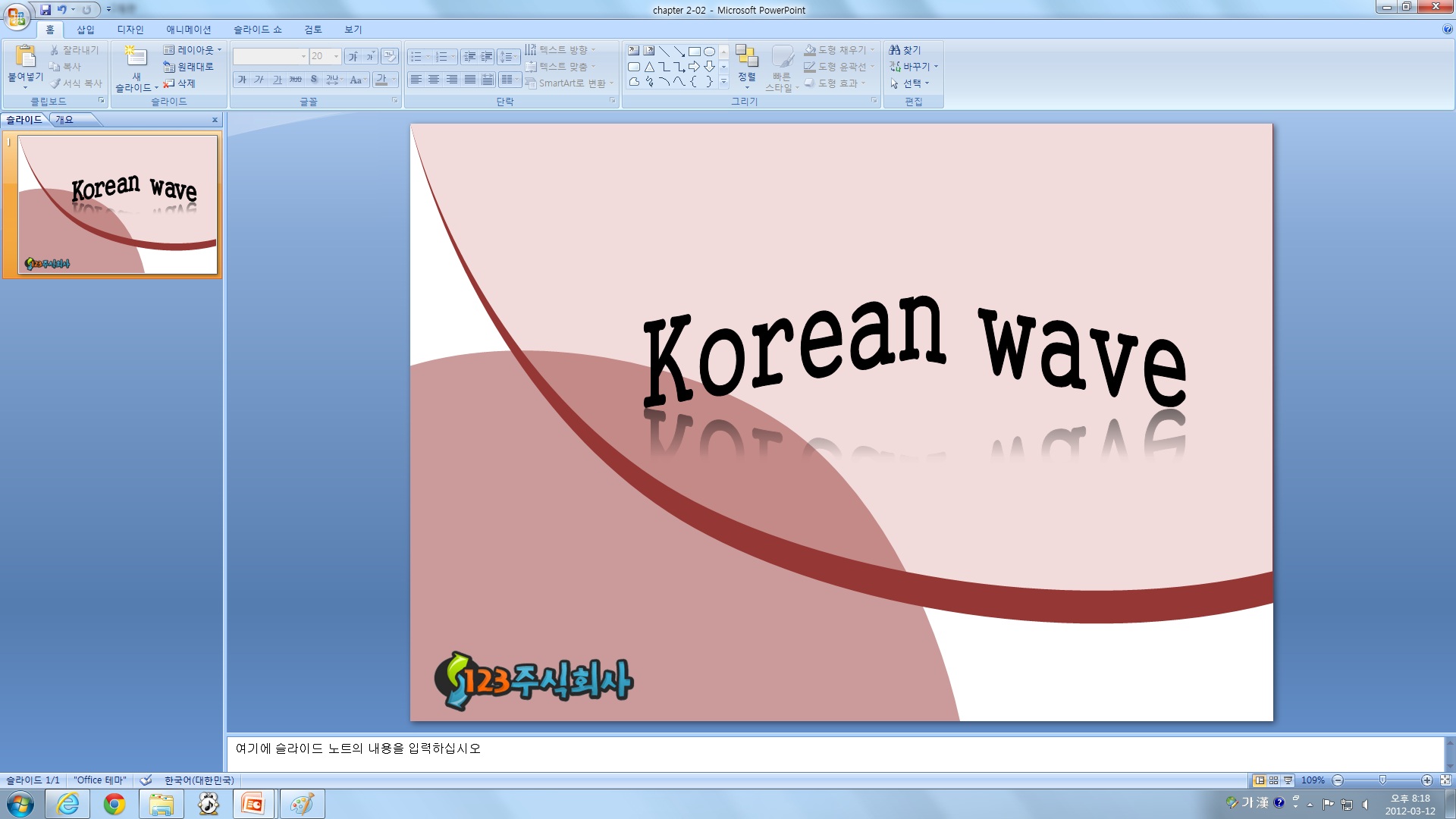
Task: Click the Office button
Action: 16,15
